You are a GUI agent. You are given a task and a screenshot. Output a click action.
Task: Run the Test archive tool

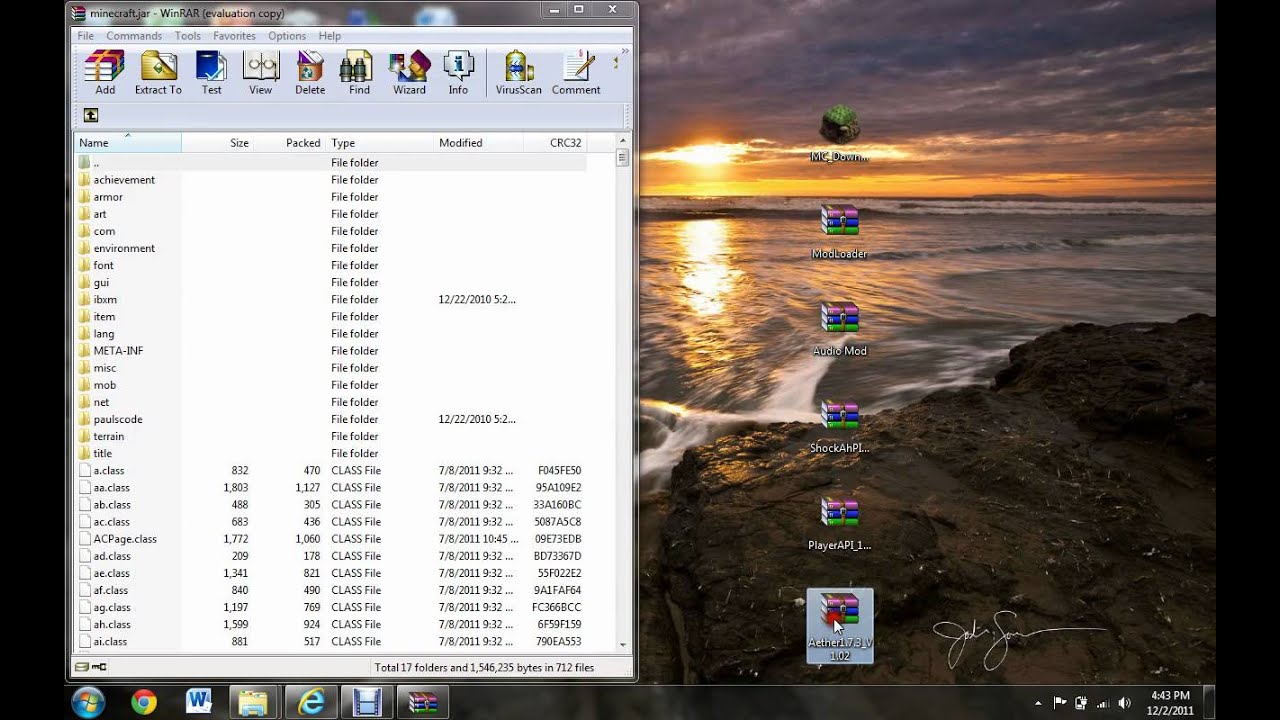point(211,72)
